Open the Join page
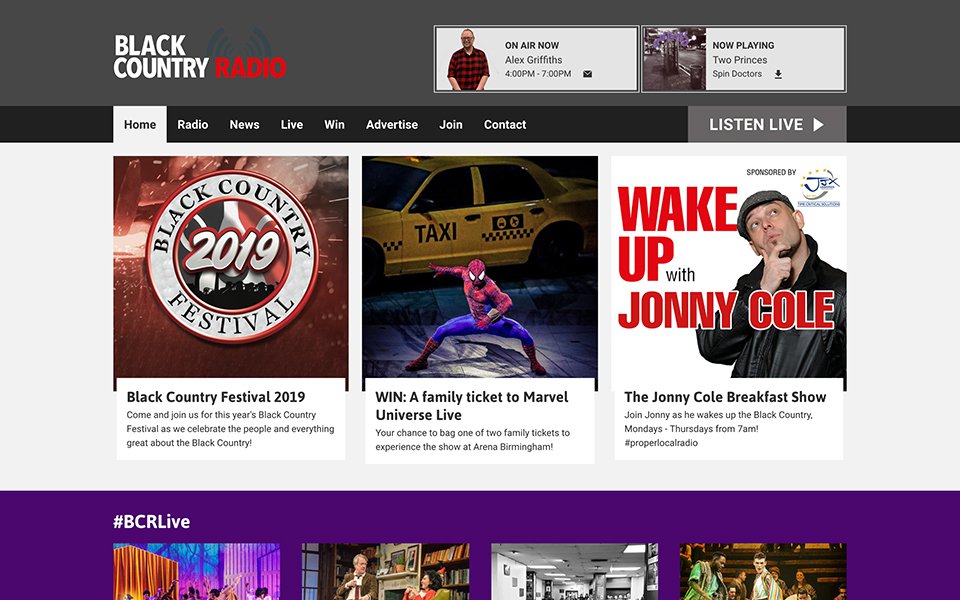The height and width of the screenshot is (600, 960). (451, 124)
